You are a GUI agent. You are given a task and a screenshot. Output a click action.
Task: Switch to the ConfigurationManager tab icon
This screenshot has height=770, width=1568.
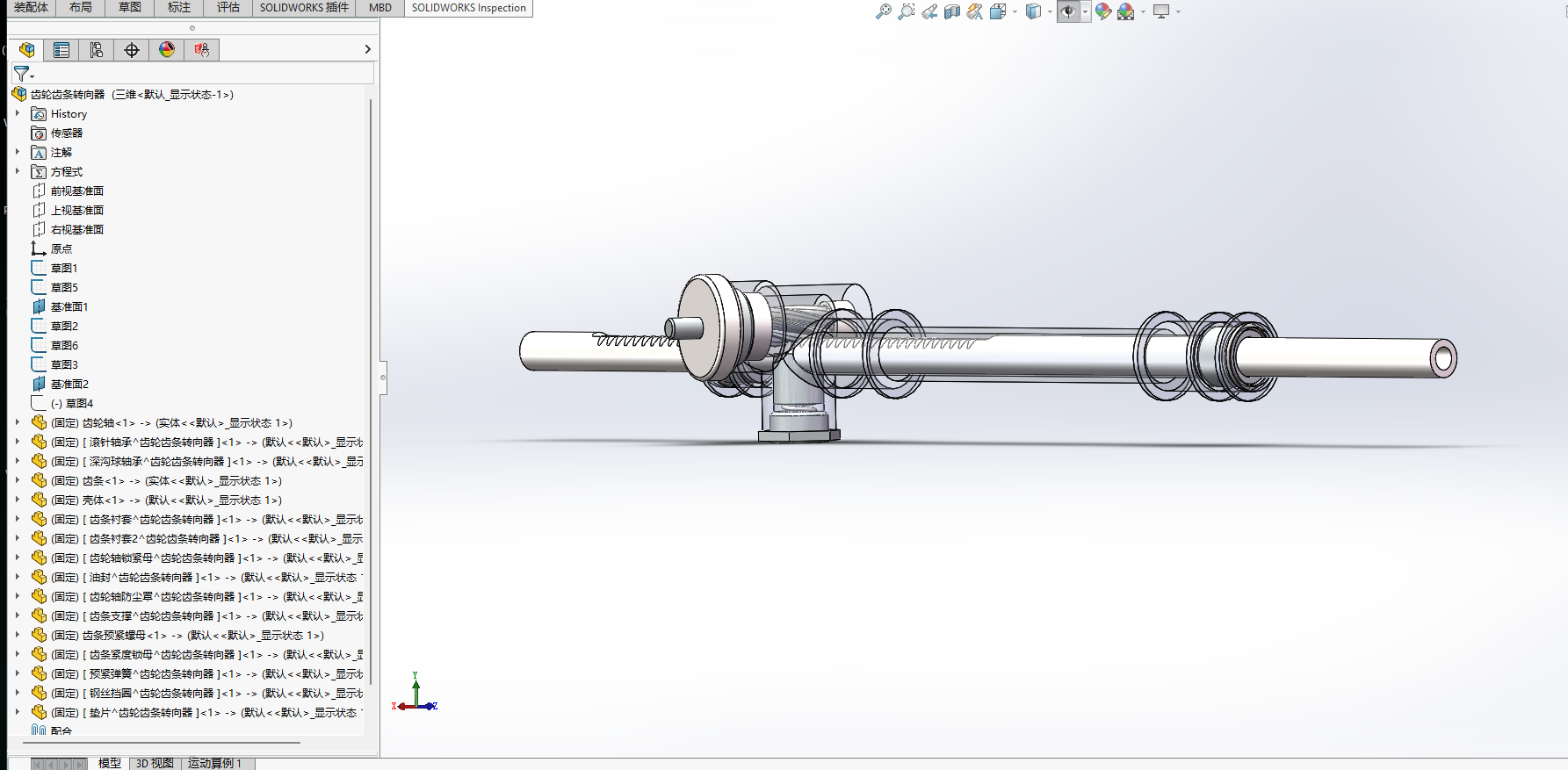coord(96,50)
